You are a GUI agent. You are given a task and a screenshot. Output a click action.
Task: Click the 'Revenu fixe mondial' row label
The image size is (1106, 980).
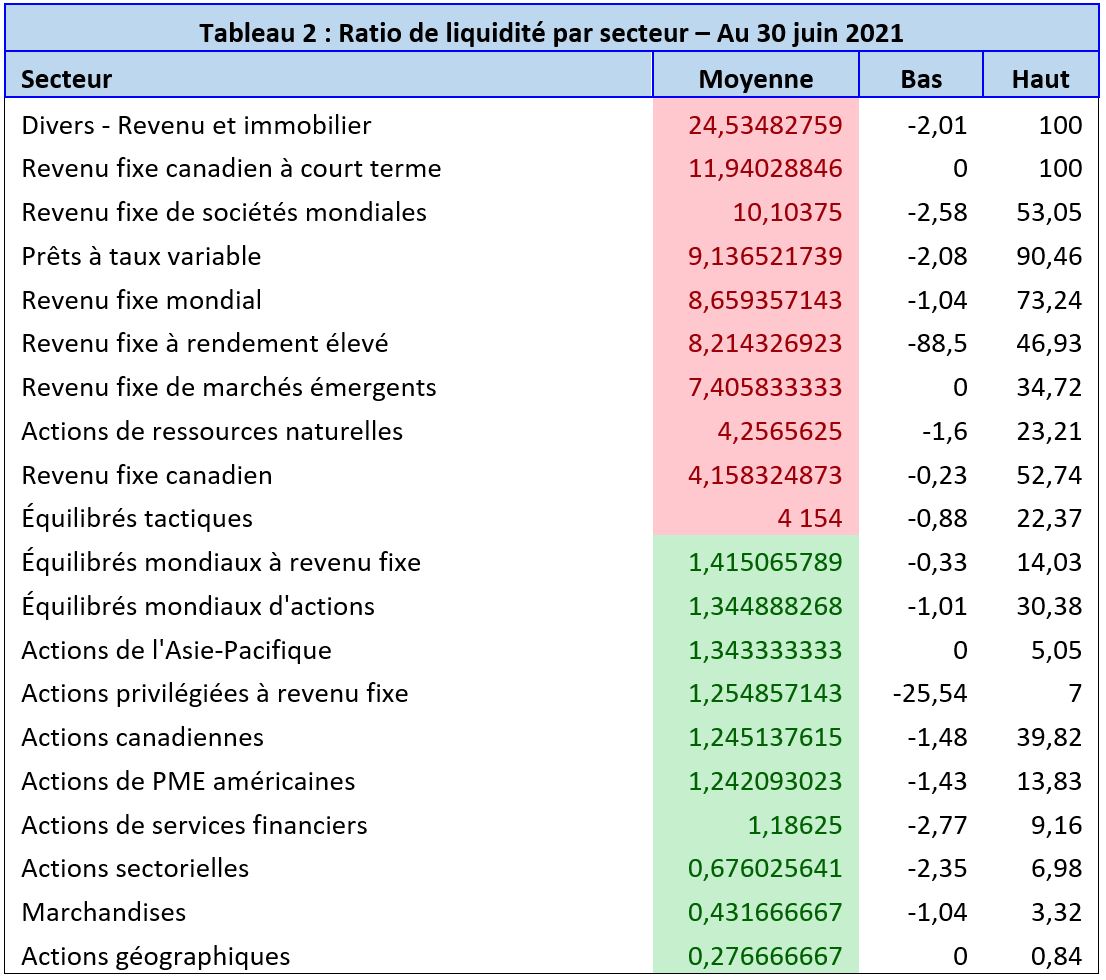(141, 300)
